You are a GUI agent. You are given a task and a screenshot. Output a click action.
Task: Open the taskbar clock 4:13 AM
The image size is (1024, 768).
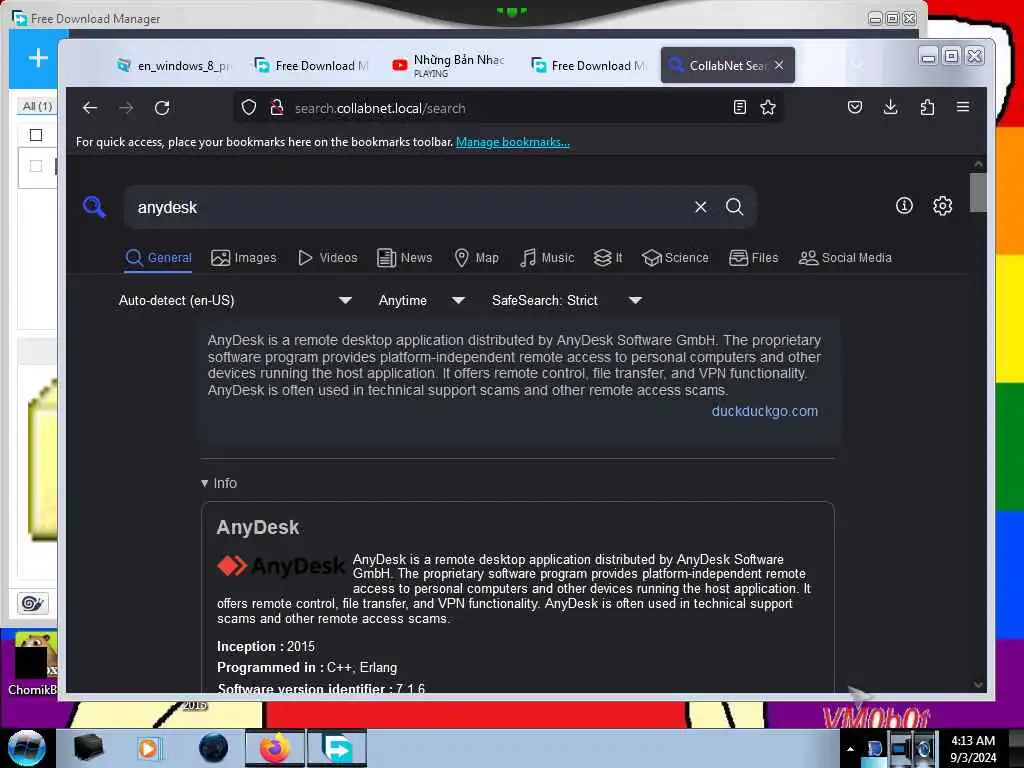point(973,749)
